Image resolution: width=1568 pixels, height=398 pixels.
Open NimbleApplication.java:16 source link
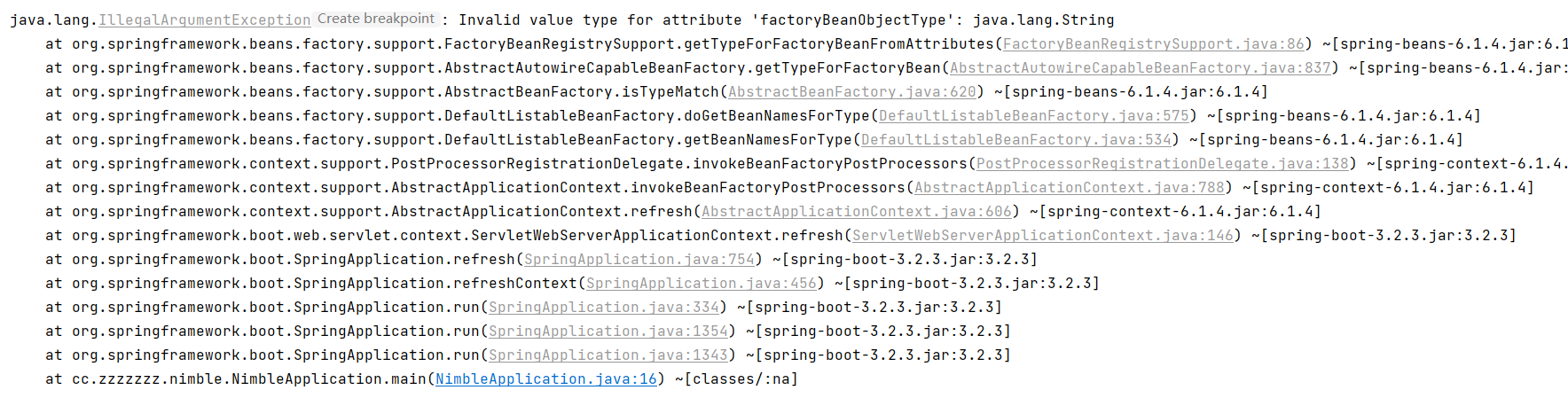545,378
